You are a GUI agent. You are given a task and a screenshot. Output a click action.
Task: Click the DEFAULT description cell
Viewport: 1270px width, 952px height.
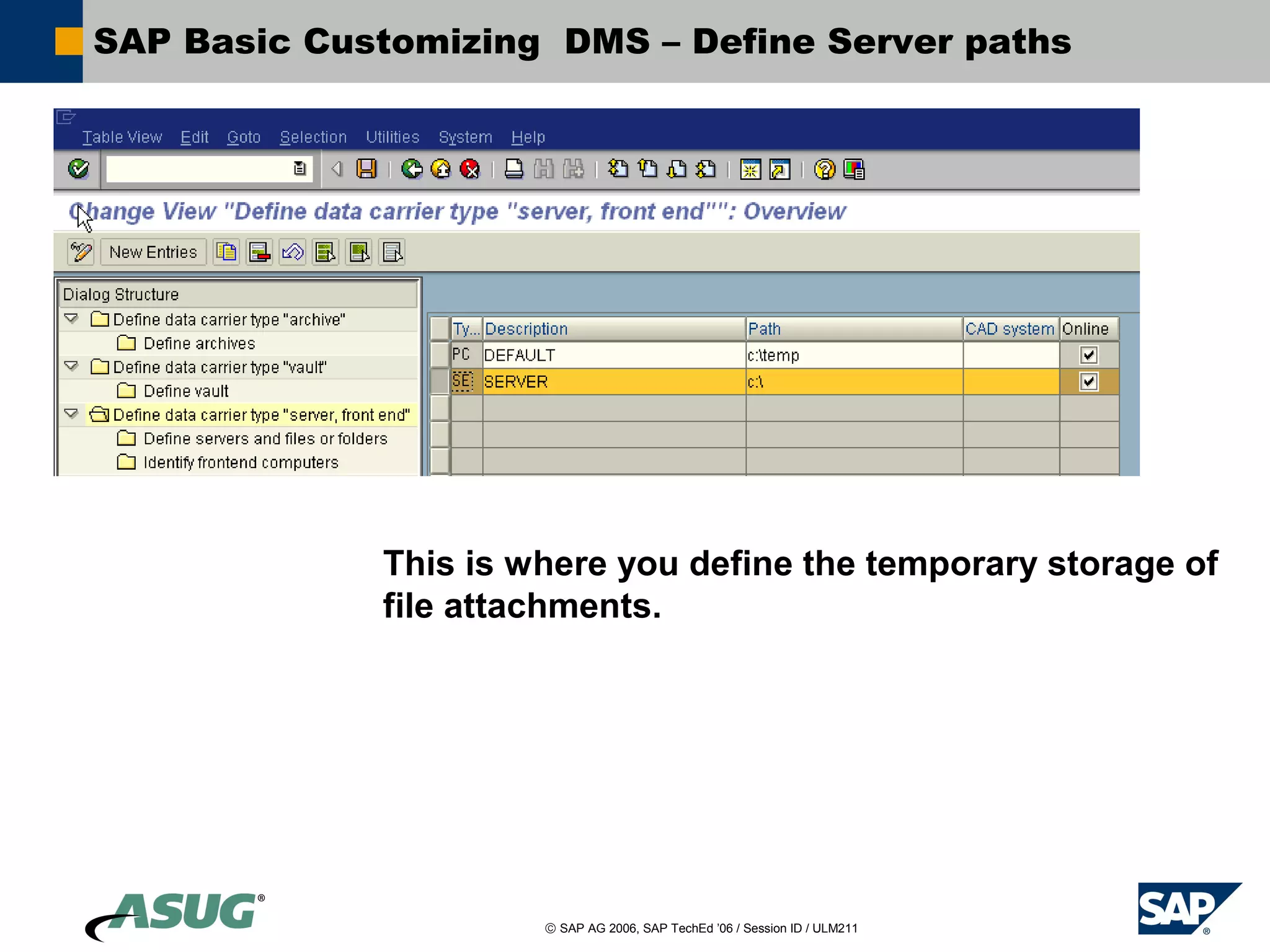614,355
